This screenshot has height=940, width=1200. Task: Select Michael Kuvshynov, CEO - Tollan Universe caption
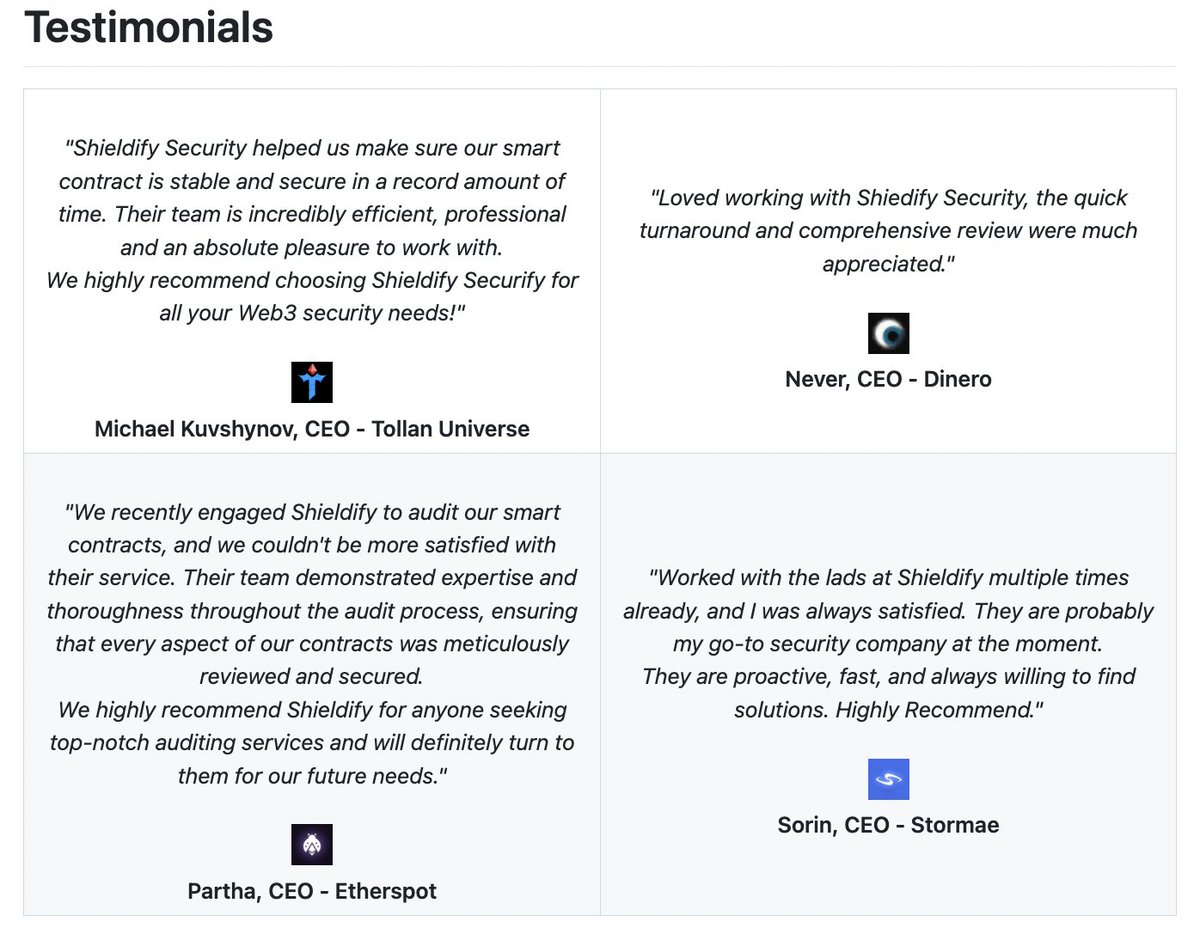point(312,429)
